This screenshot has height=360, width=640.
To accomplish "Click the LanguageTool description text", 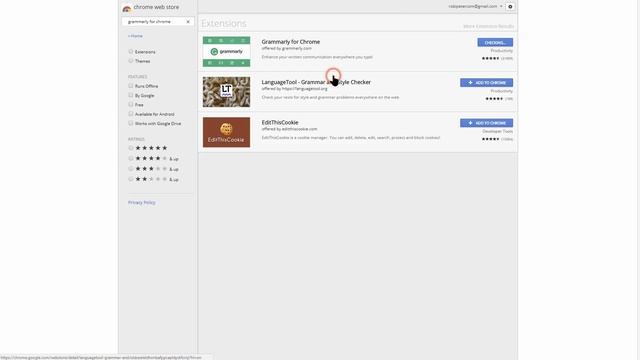I will pyautogui.click(x=331, y=98).
